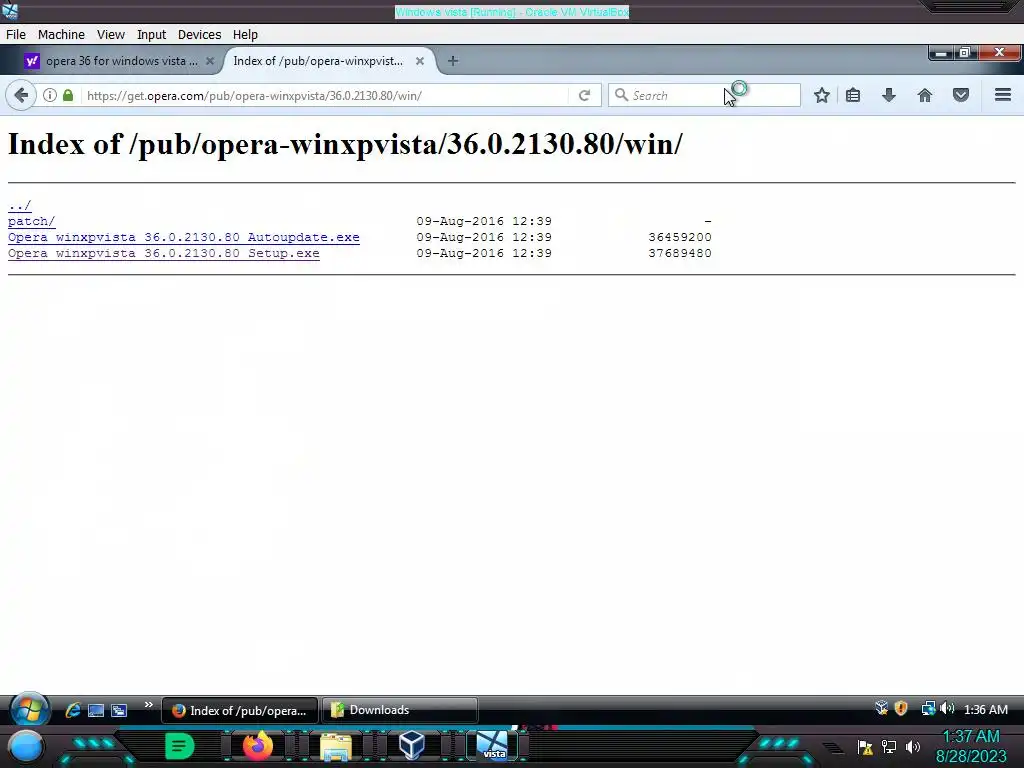Open the Vista Start orb

point(29,710)
